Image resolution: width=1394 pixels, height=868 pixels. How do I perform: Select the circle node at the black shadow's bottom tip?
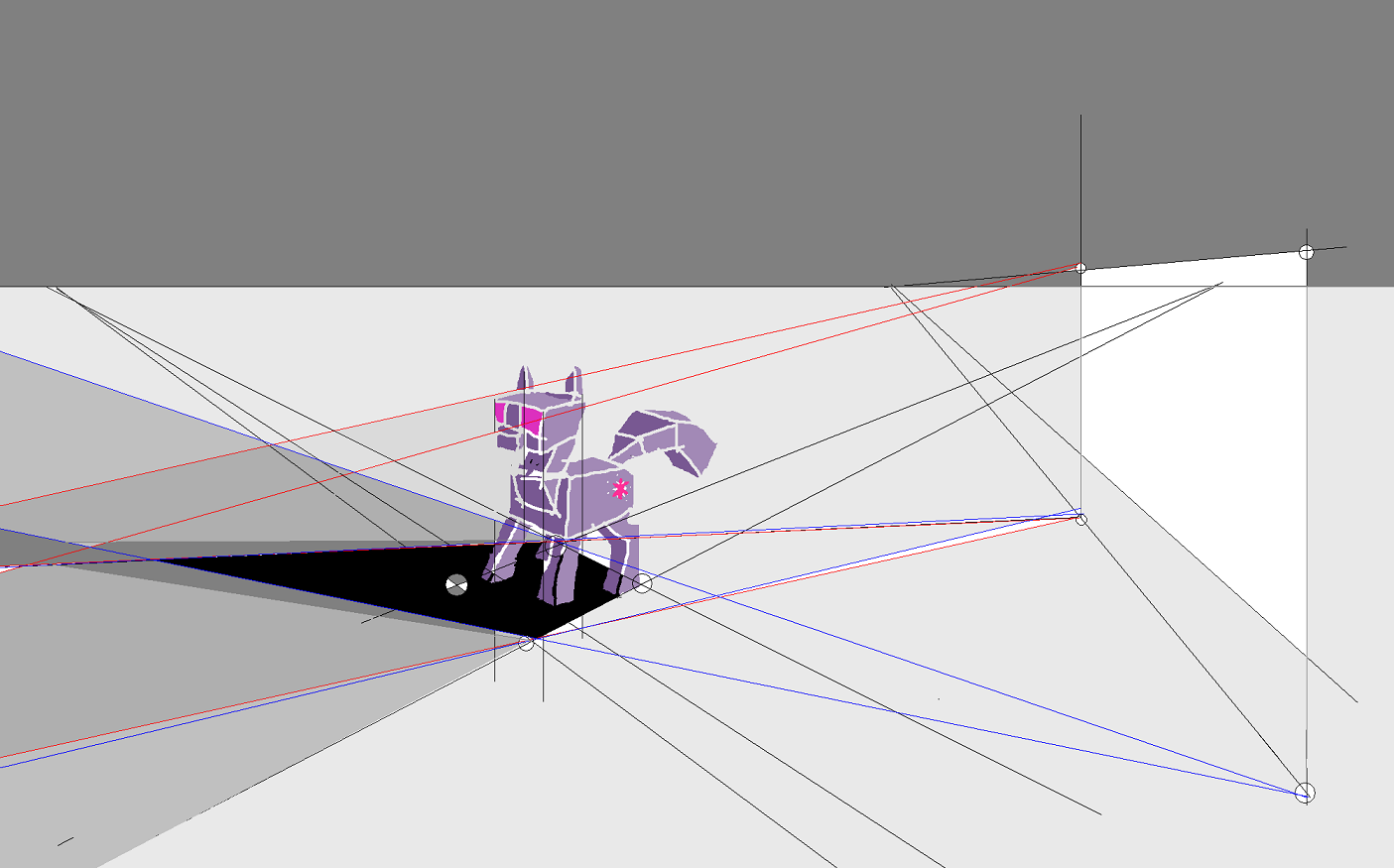pyautogui.click(x=527, y=644)
